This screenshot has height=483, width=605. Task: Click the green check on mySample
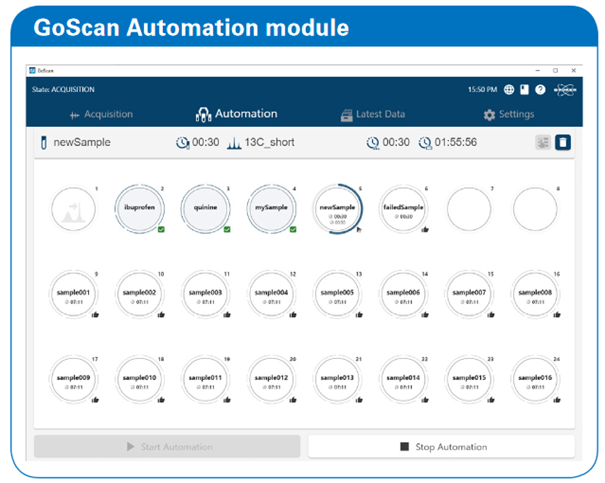293,230
